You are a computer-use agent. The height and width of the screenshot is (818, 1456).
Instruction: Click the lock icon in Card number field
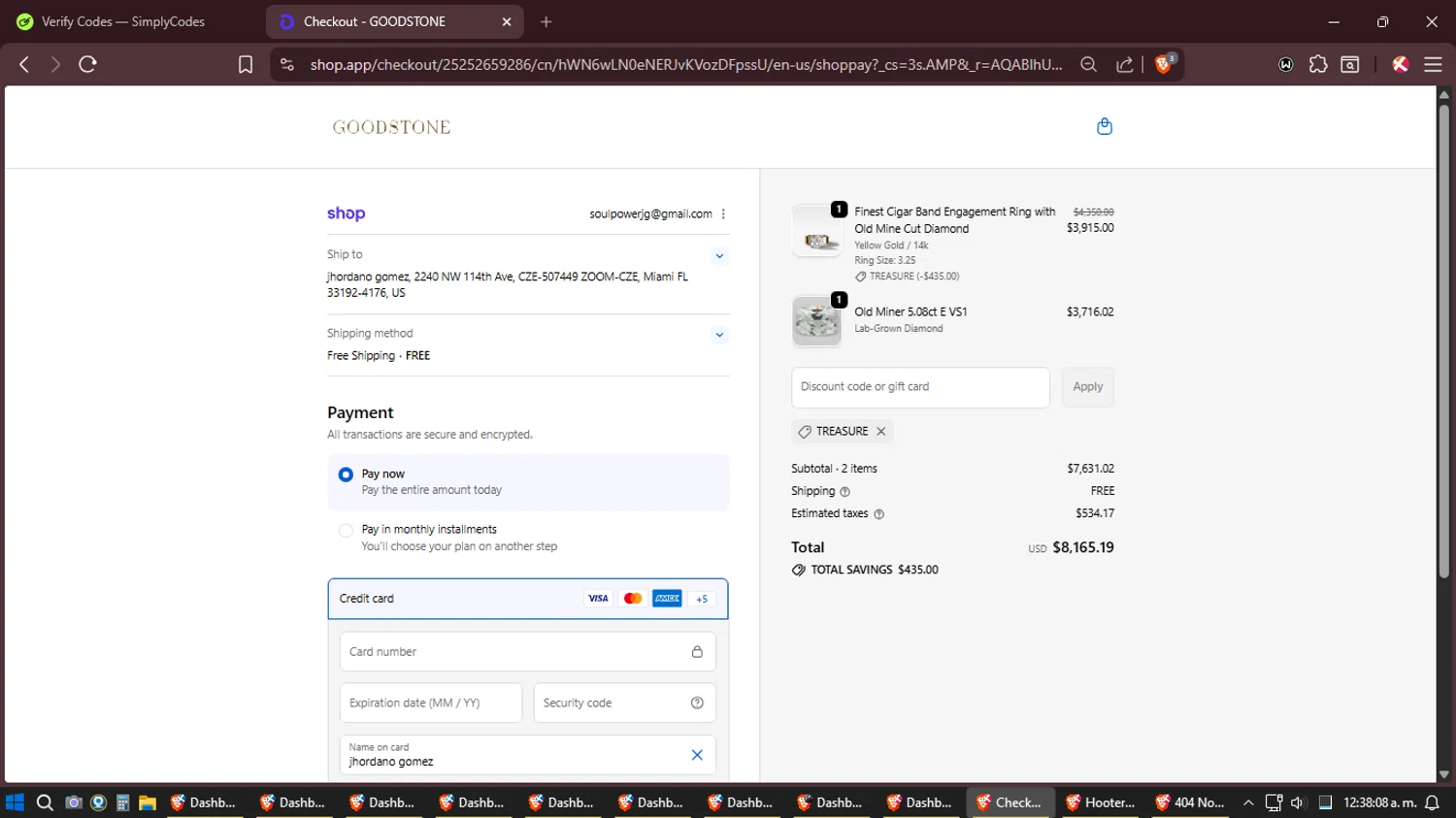pyautogui.click(x=697, y=652)
